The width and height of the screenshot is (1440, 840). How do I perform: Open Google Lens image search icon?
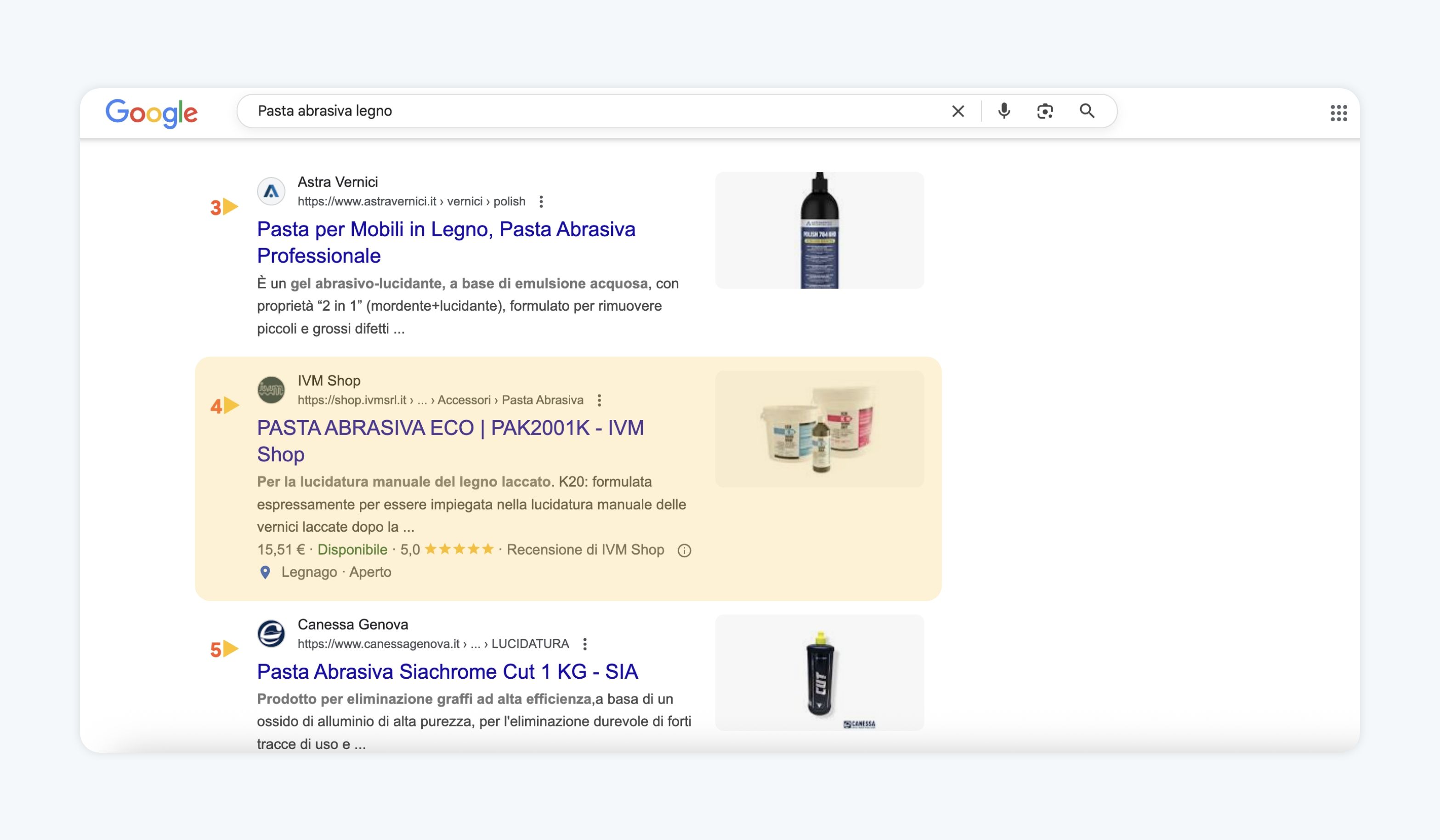(1044, 111)
